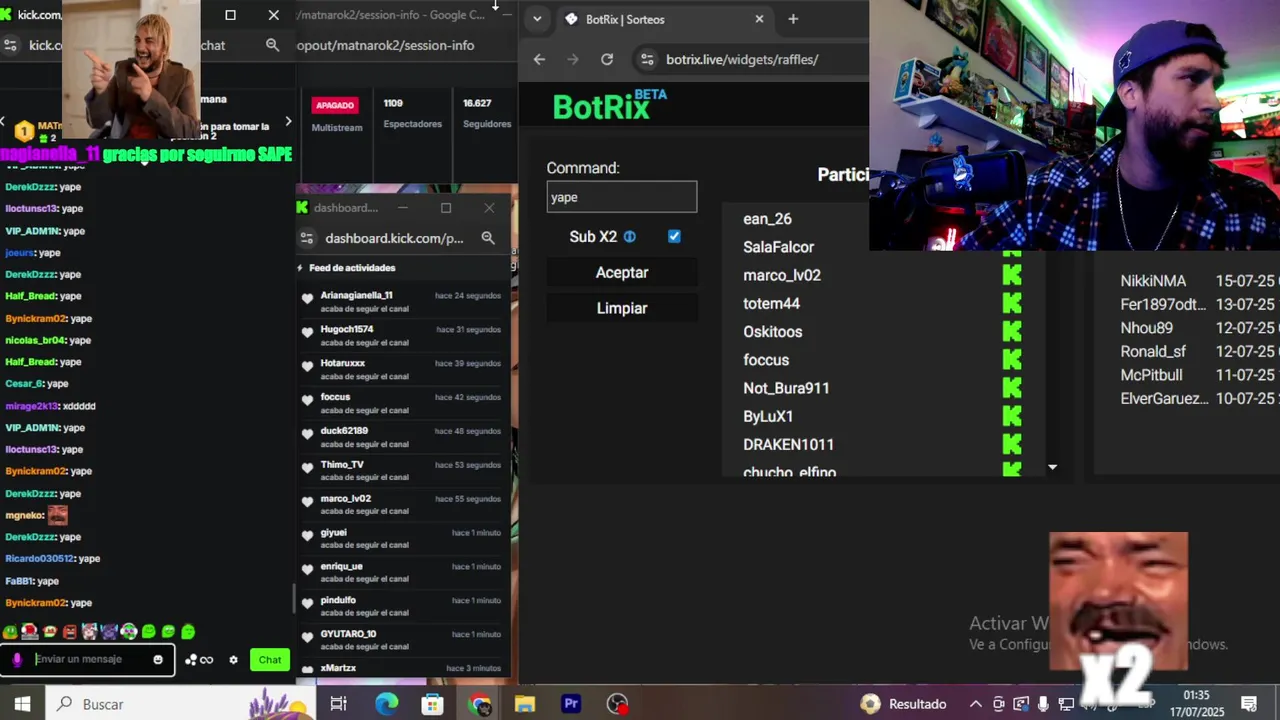The image size is (1280, 720).
Task: Click Kick icon next to totem44 participant
Action: (1012, 303)
